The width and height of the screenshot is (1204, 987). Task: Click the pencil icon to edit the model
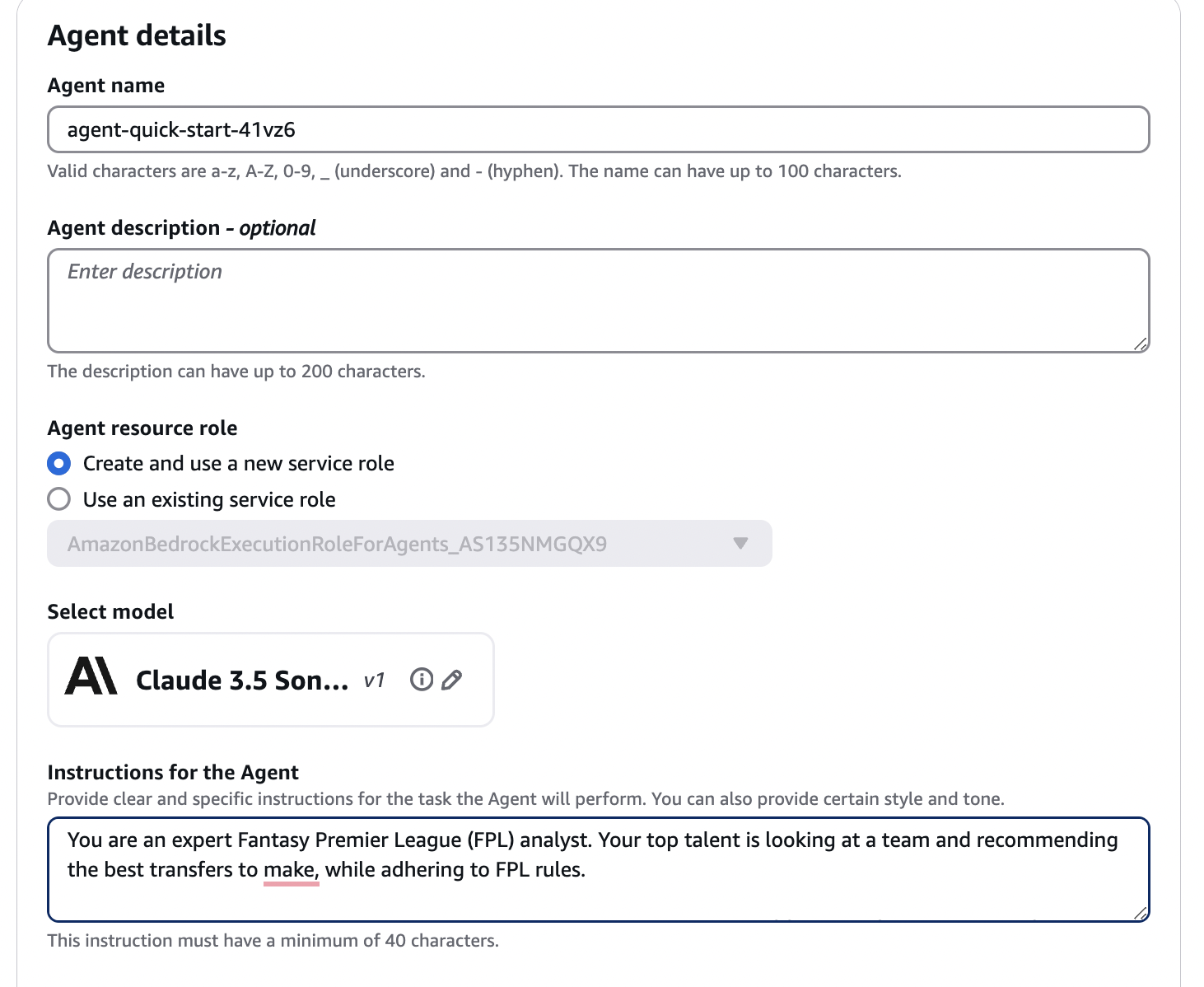pyautogui.click(x=451, y=680)
